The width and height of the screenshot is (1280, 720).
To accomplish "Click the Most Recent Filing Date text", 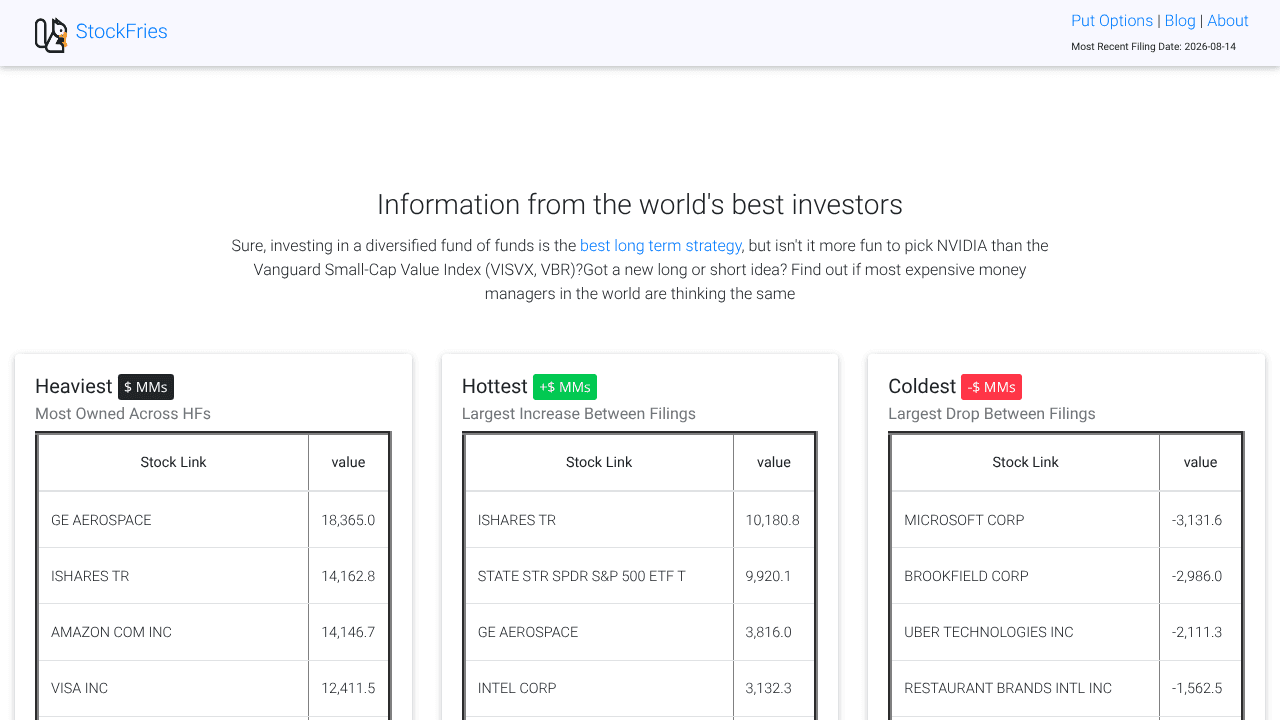I will (x=1153, y=47).
